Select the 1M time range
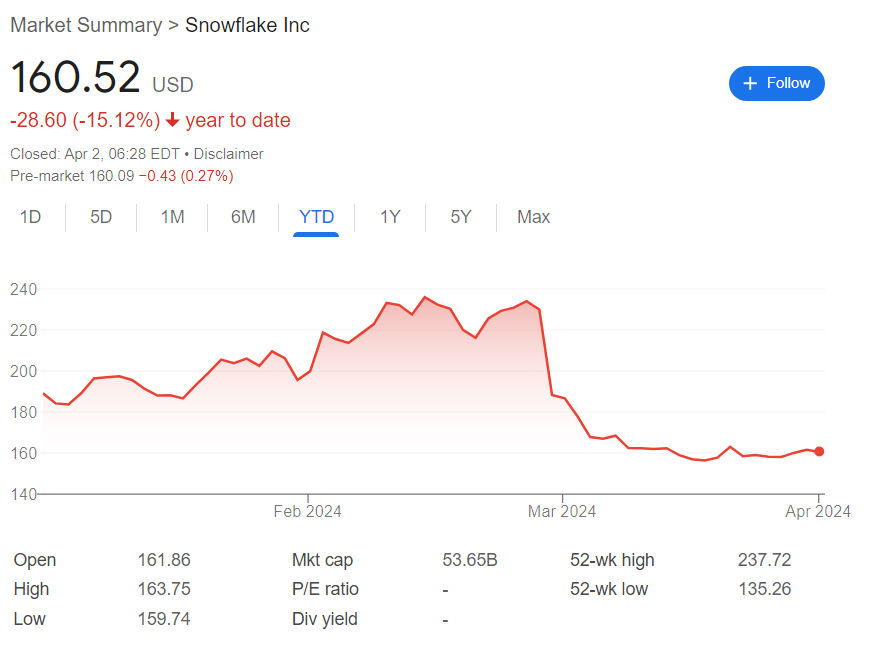The height and width of the screenshot is (645, 886). point(172,217)
